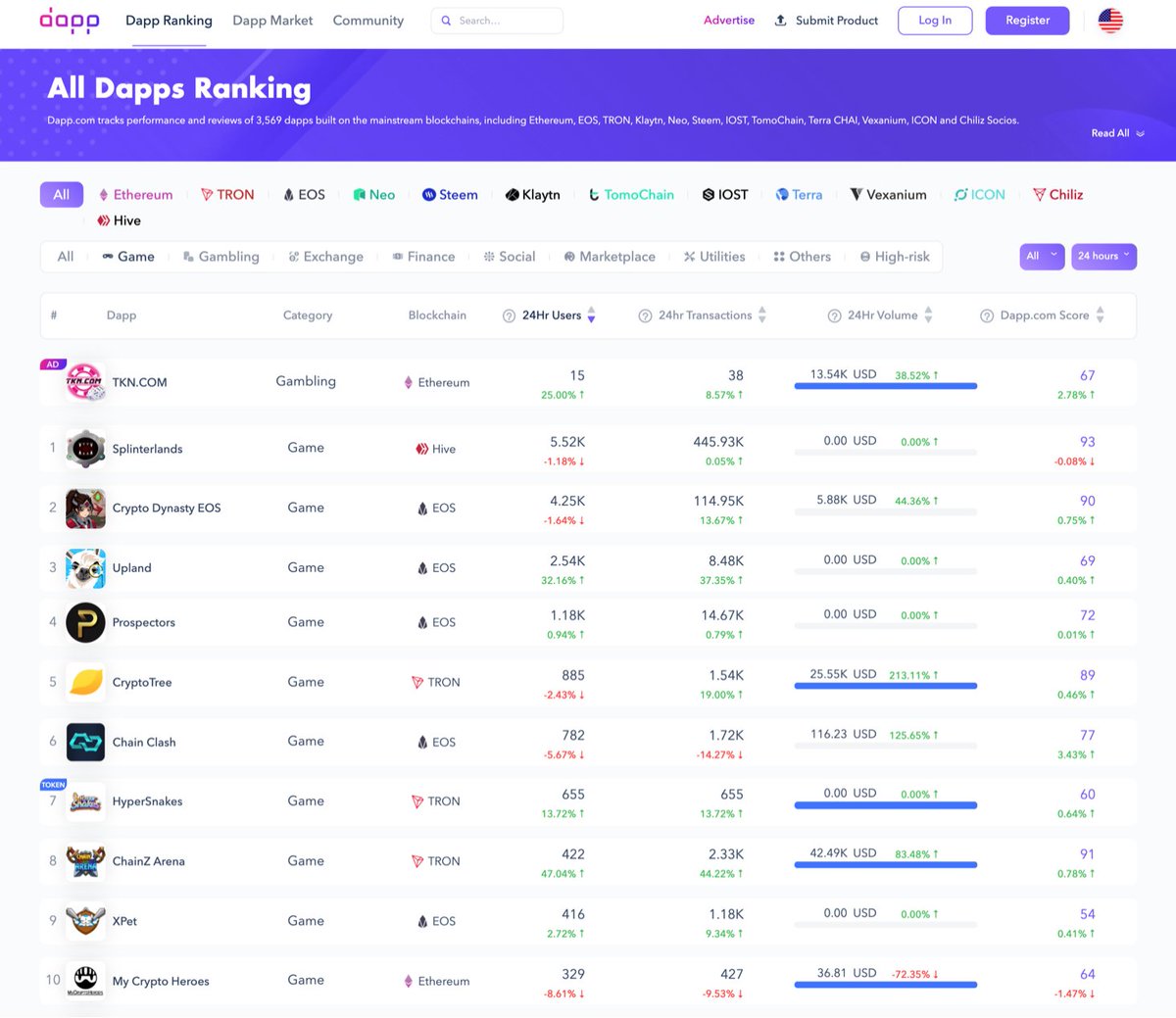
Task: Click the US flag language icon
Action: coord(1110,21)
